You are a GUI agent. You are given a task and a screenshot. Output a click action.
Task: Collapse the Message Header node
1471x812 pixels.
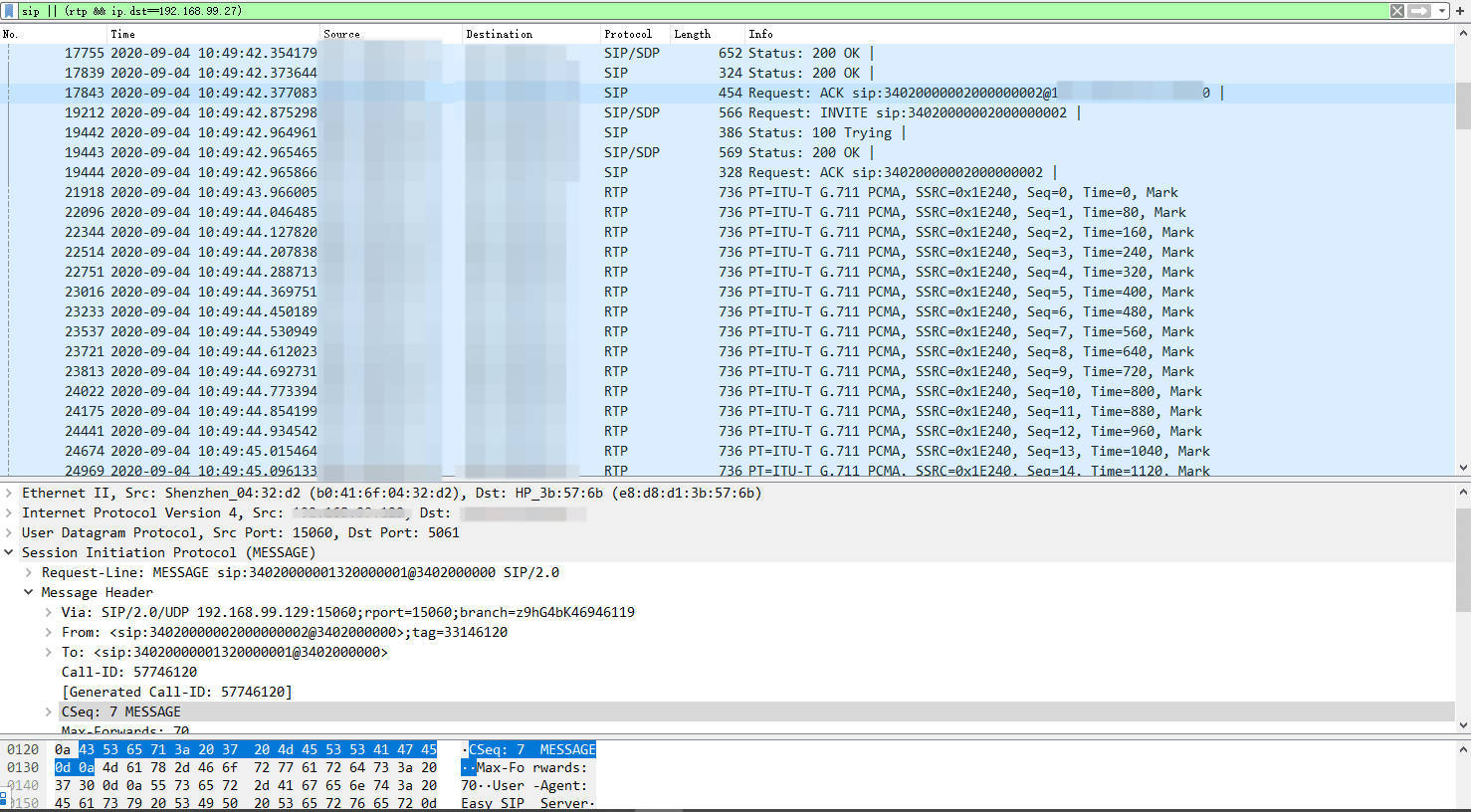coord(29,592)
